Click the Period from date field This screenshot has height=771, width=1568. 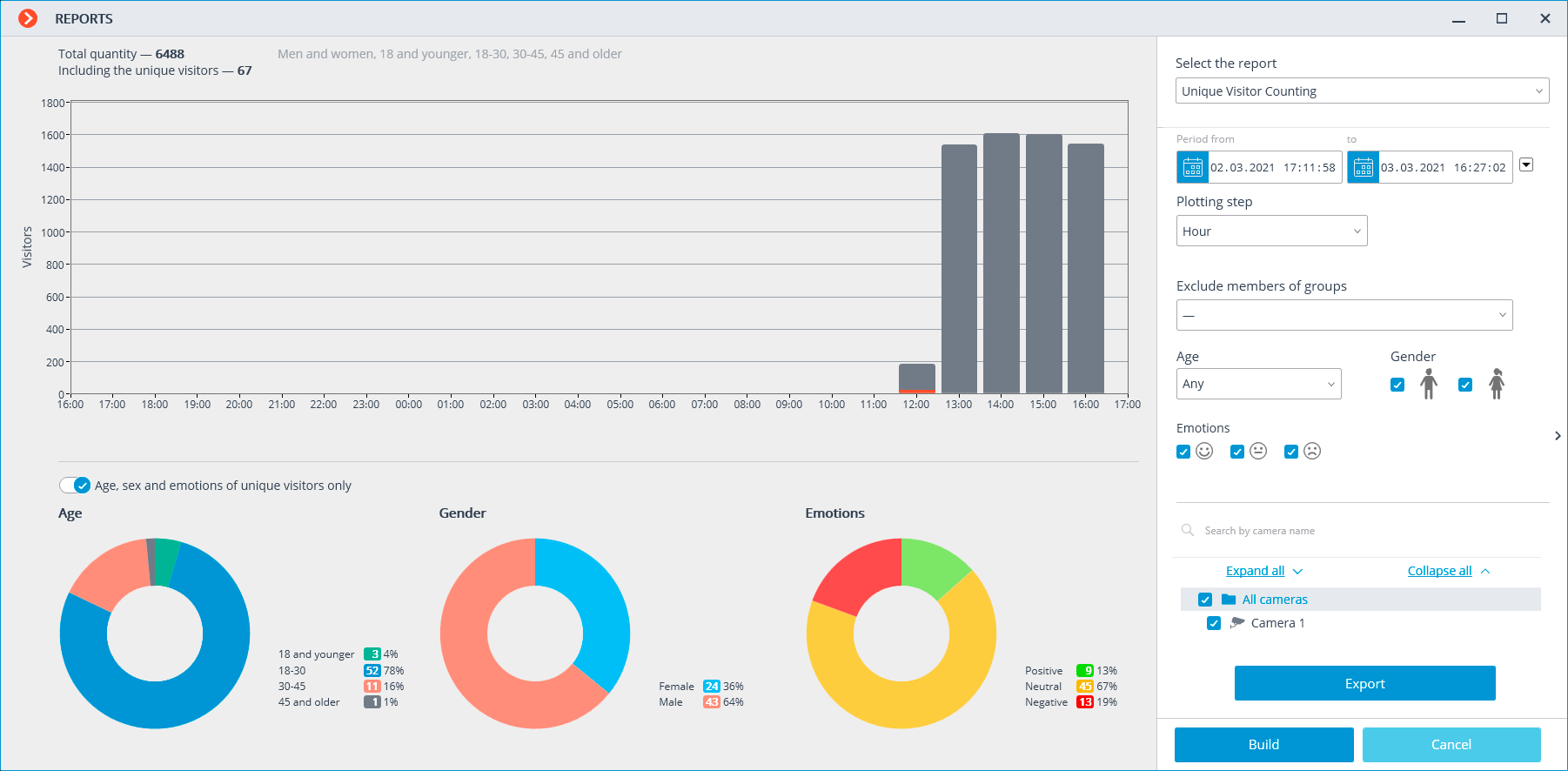1273,167
